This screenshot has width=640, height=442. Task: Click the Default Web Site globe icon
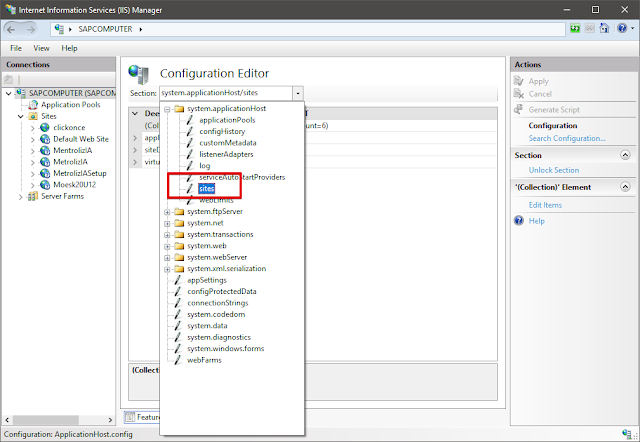45,139
